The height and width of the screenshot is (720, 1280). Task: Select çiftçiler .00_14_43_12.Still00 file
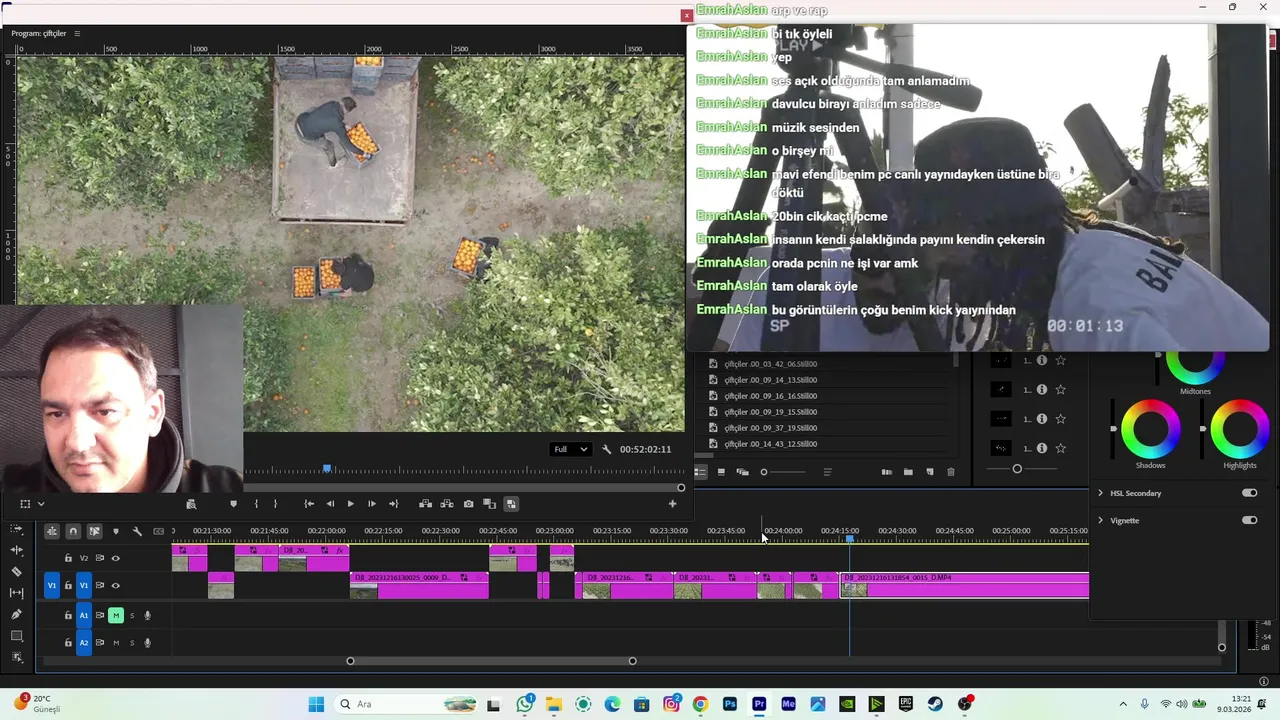click(x=770, y=444)
